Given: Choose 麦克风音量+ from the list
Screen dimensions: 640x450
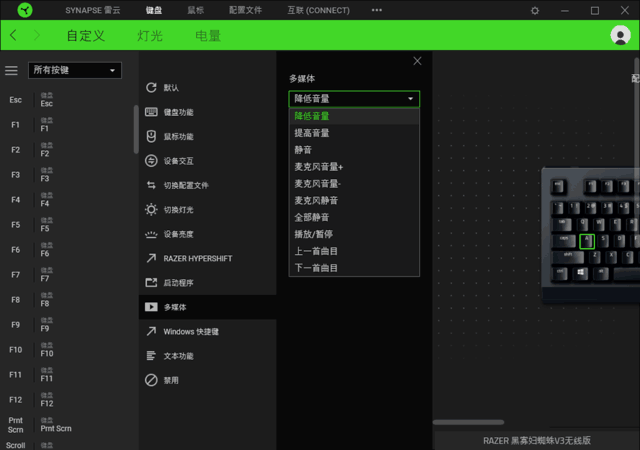Looking at the screenshot, I should (x=354, y=167).
